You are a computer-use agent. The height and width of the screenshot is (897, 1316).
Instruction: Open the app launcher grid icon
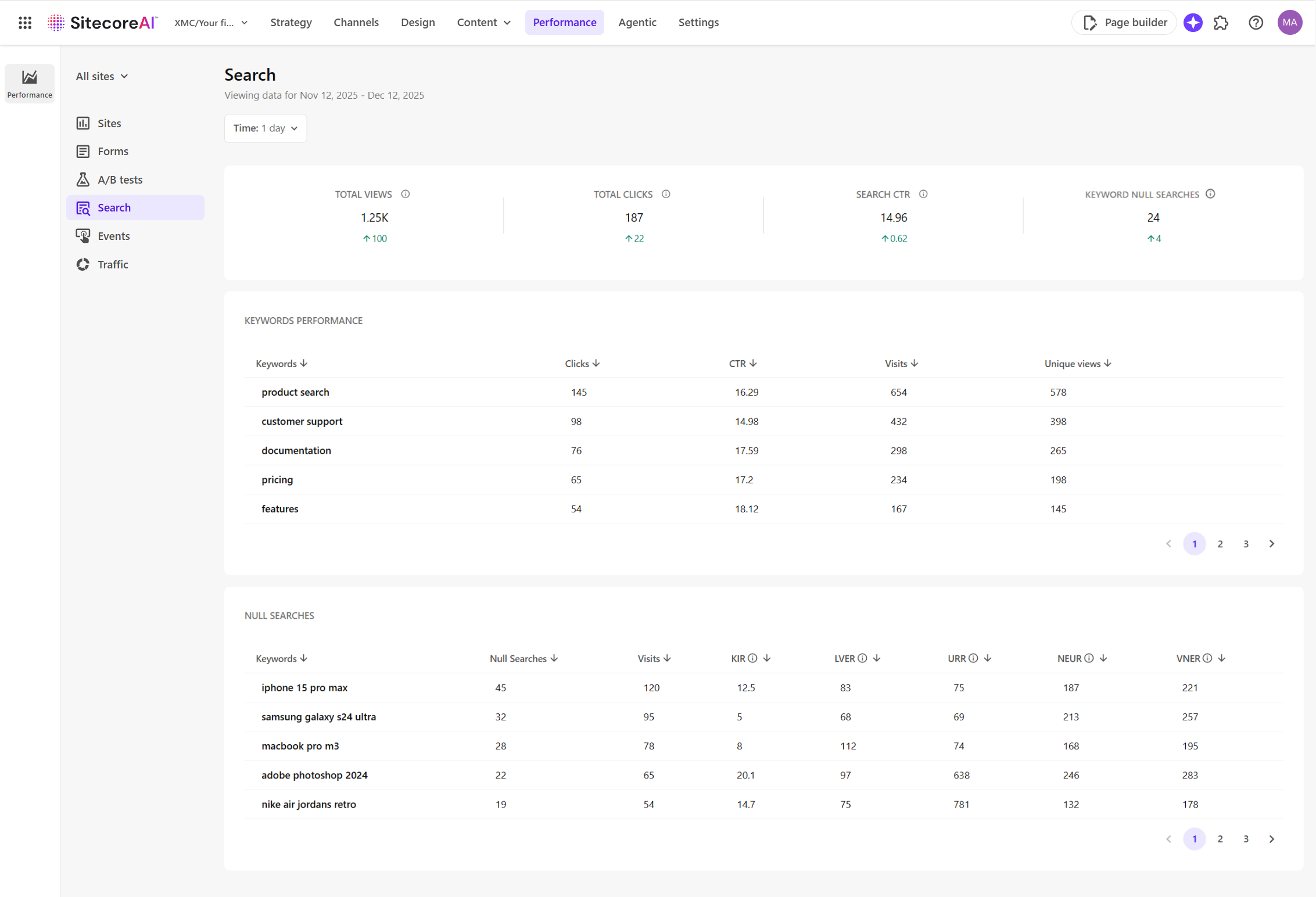24,22
